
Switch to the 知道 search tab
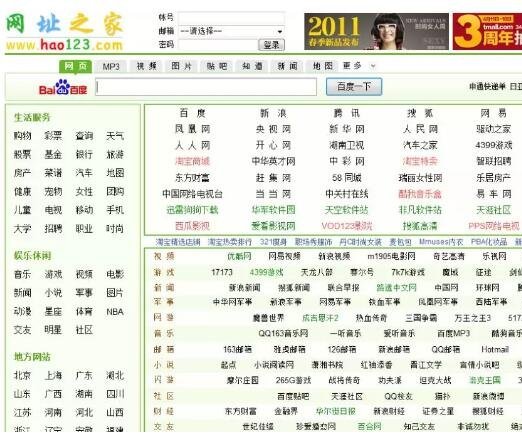pos(252,66)
